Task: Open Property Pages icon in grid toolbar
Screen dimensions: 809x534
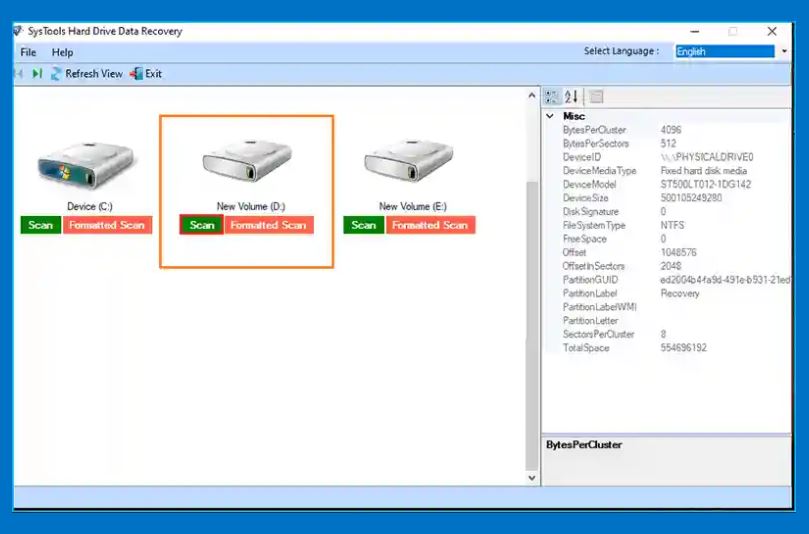Action: (596, 96)
